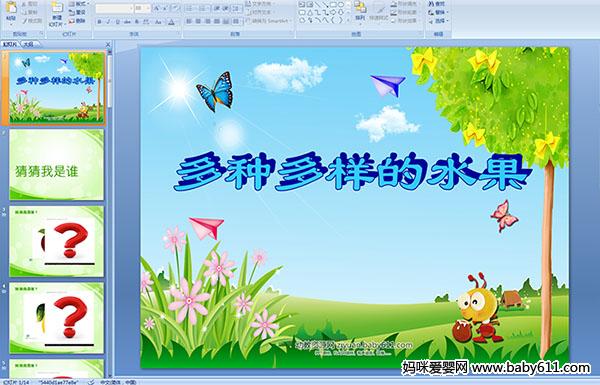Click the Delete slide button
This screenshot has height=385, width=600.
77,21
